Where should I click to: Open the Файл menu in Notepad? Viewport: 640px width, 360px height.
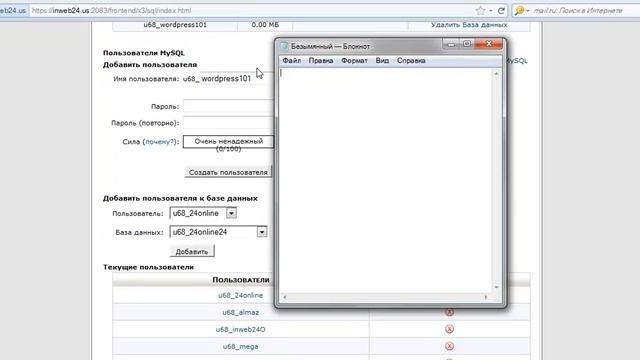tap(291, 60)
